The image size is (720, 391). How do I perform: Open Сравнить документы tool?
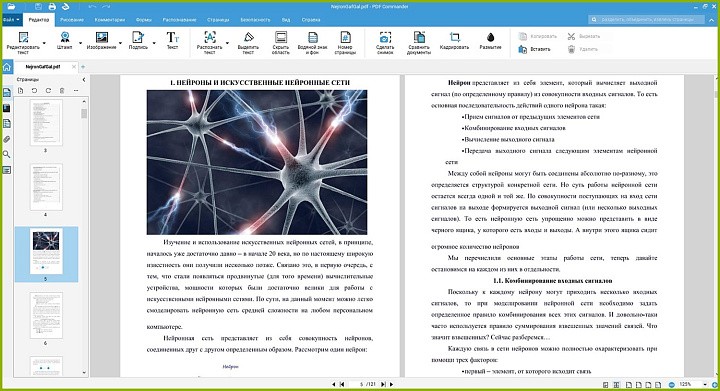419,43
